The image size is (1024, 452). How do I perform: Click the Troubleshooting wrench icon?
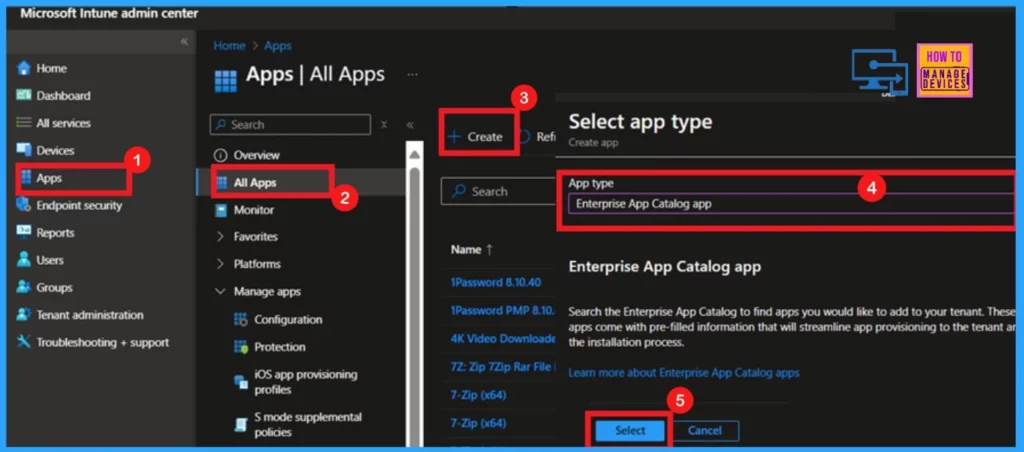pyautogui.click(x=24, y=342)
